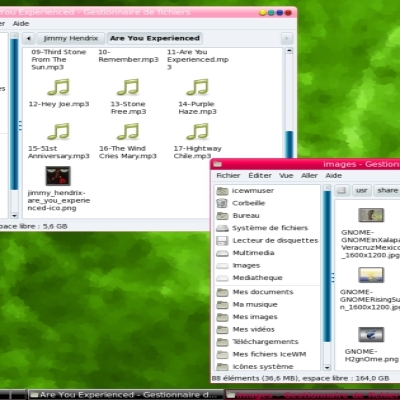Open the Icônes système folder icon
Screen dimensions: 400x400
click(222, 367)
